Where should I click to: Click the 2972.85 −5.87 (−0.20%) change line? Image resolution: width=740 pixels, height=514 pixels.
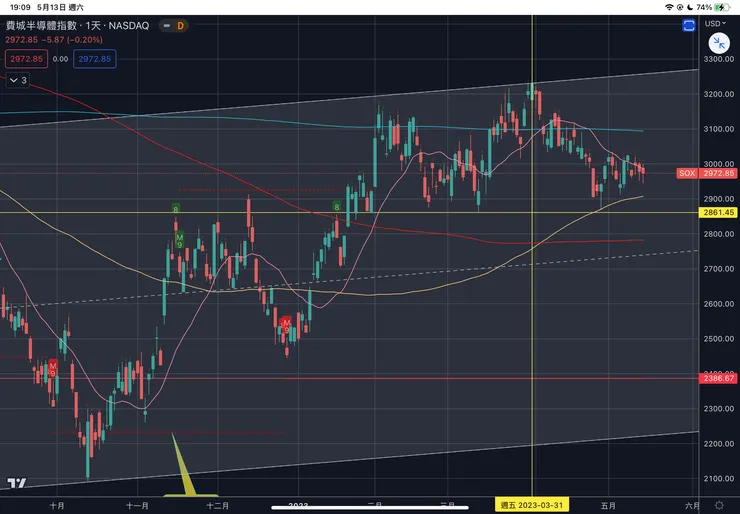pyautogui.click(x=54, y=40)
